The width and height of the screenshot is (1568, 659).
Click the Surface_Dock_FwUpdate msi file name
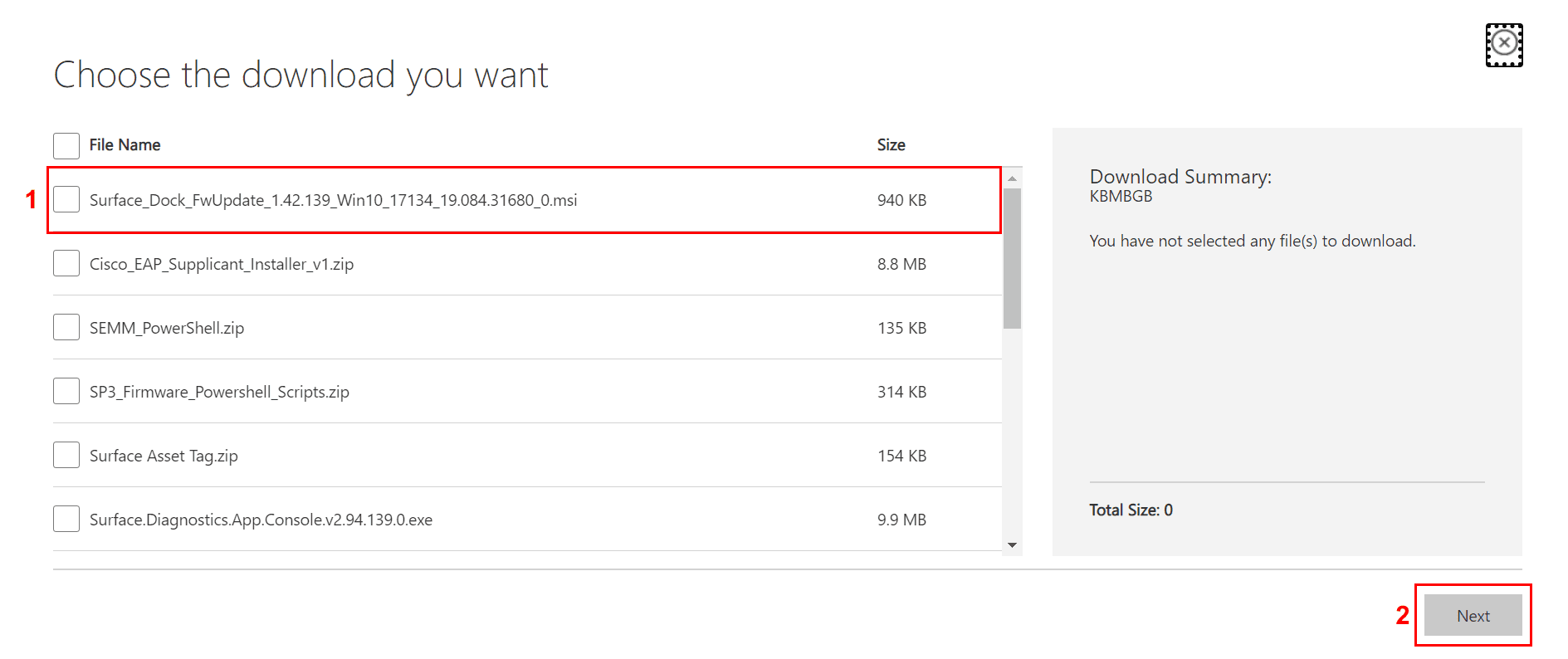[x=333, y=200]
